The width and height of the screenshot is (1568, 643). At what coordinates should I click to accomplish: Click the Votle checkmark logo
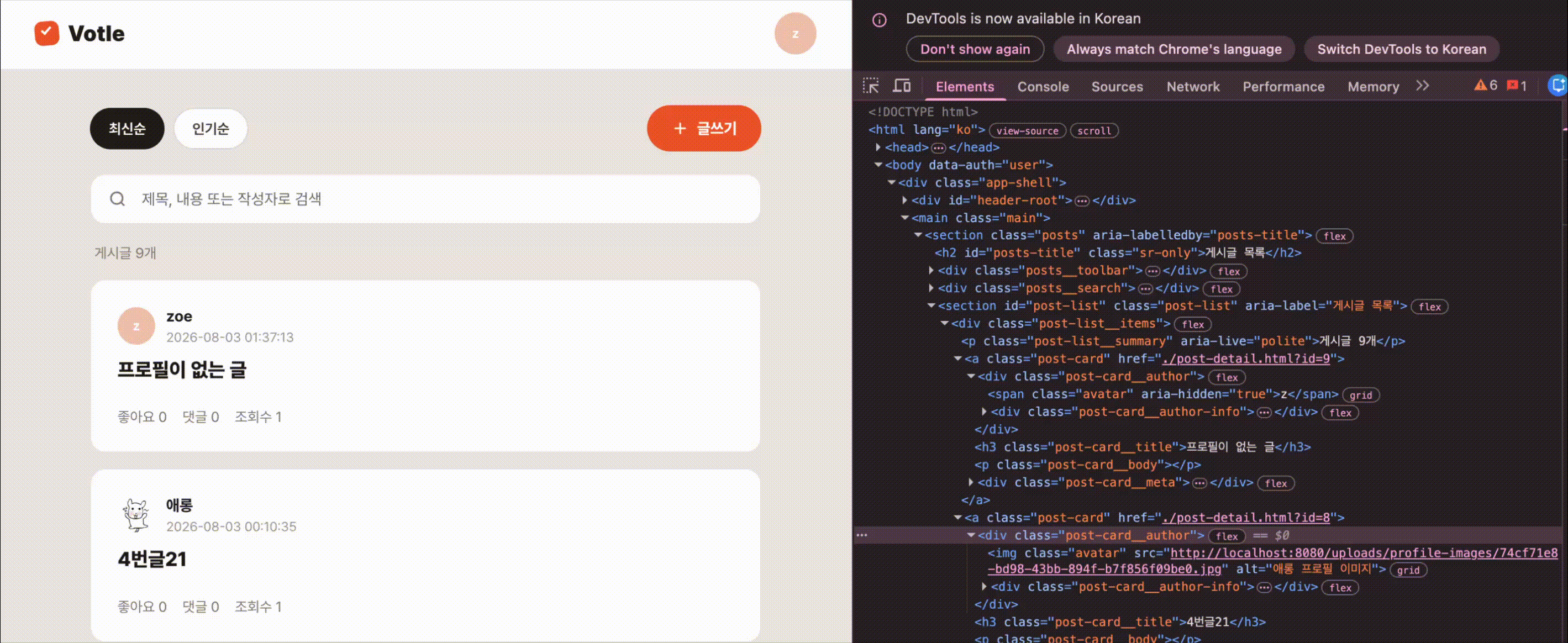(47, 34)
